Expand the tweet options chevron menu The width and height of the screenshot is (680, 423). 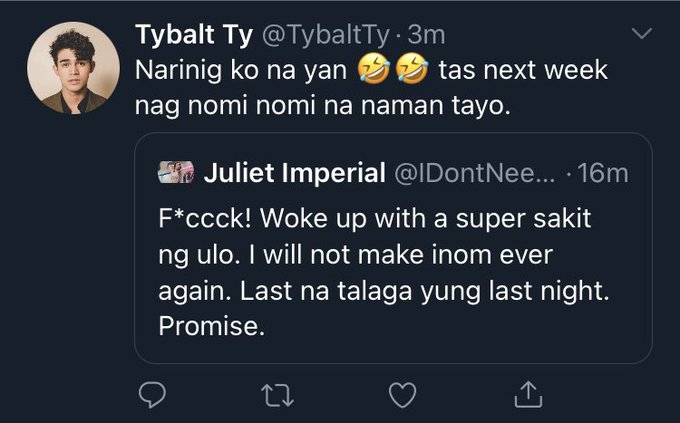click(642, 36)
